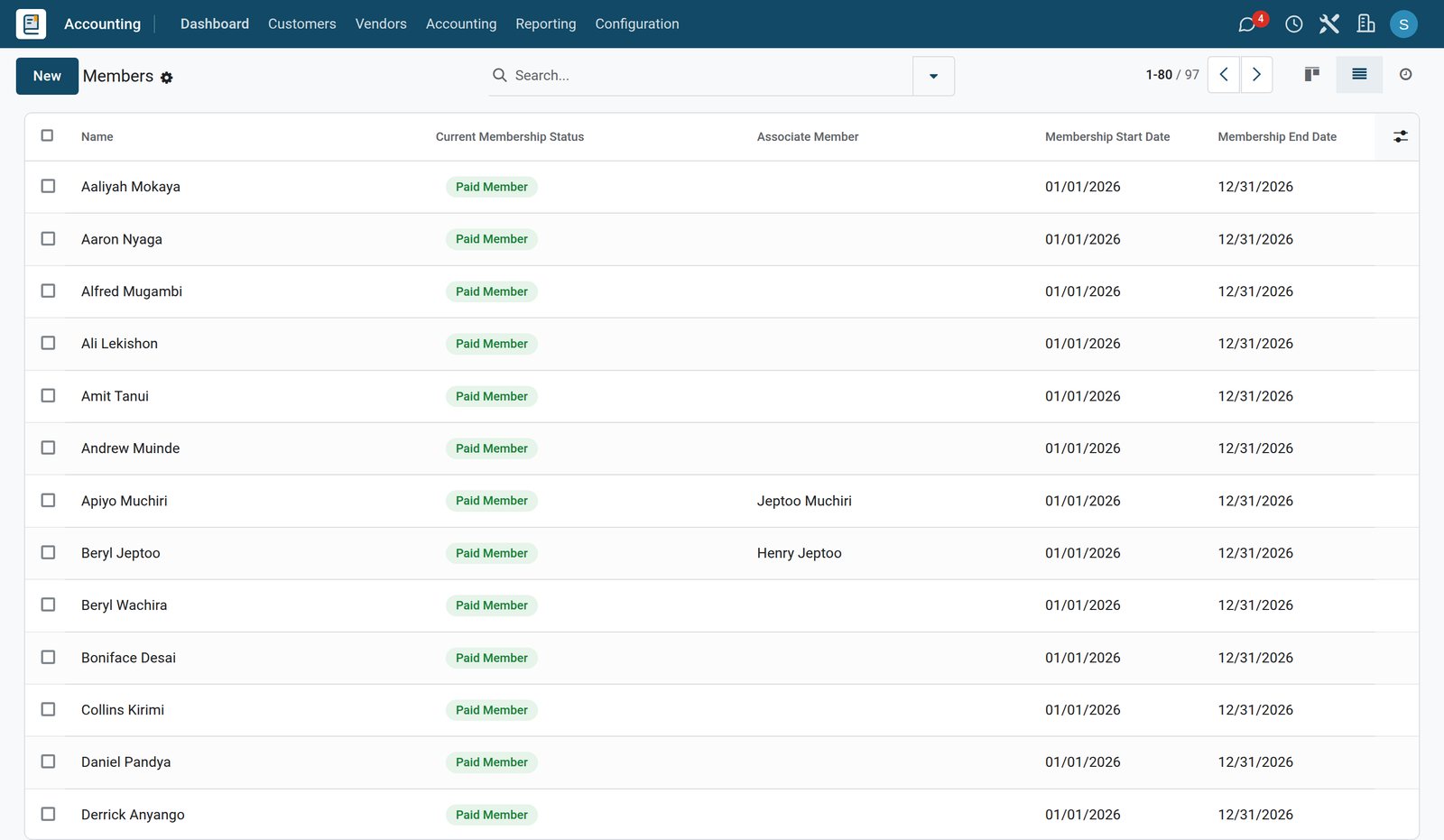Open the conversations chat notifications icon

[1247, 24]
